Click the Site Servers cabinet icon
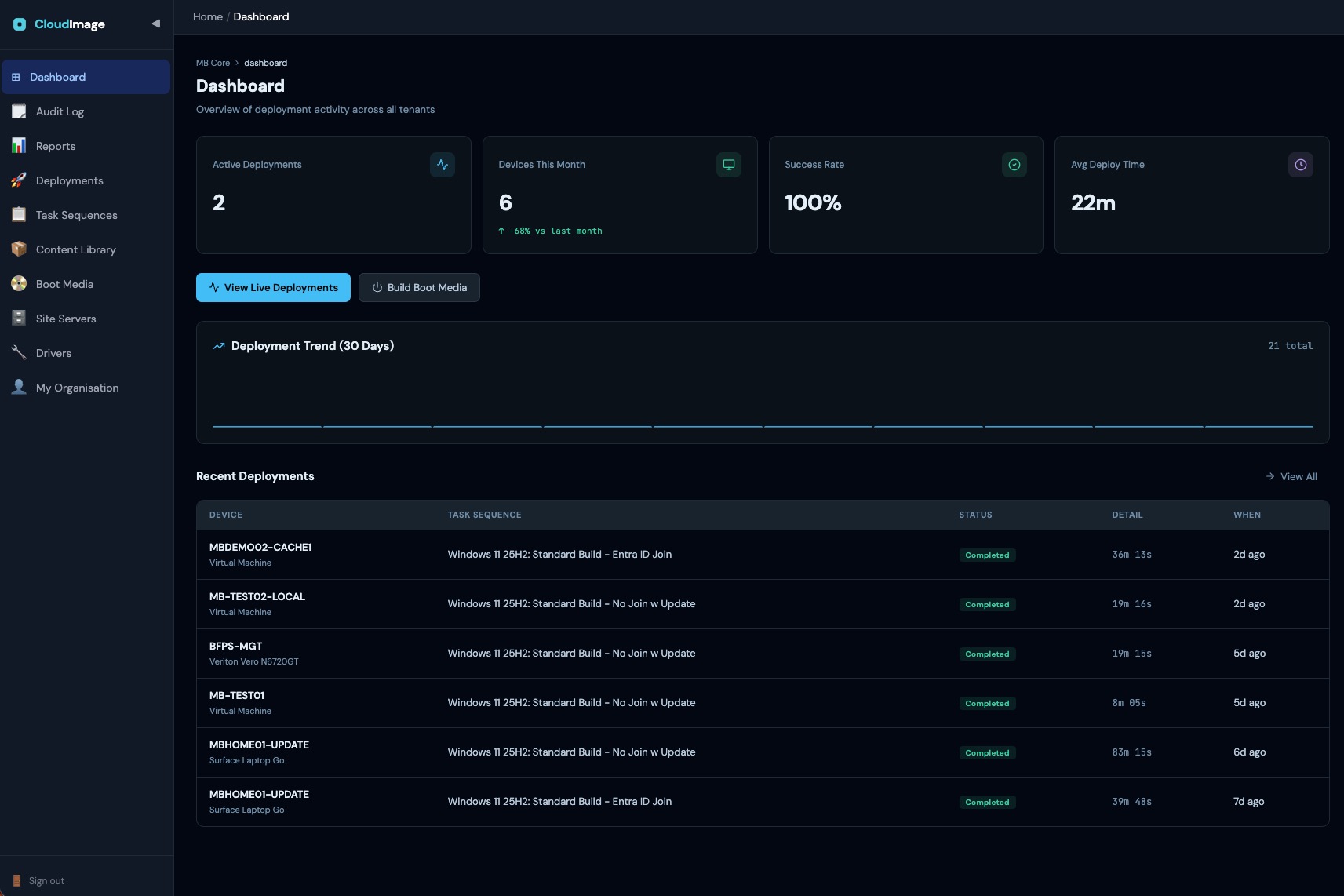The image size is (1344, 896). [x=19, y=319]
